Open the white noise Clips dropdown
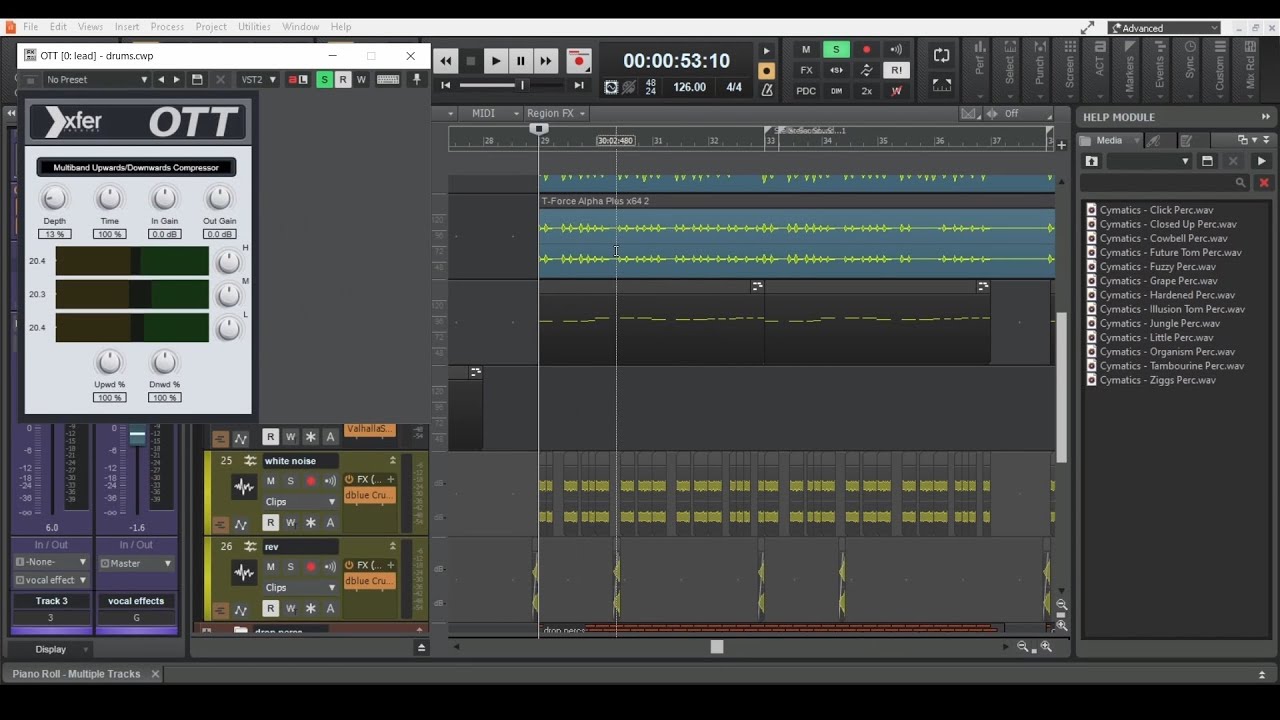This screenshot has width=1280, height=720. [300, 502]
